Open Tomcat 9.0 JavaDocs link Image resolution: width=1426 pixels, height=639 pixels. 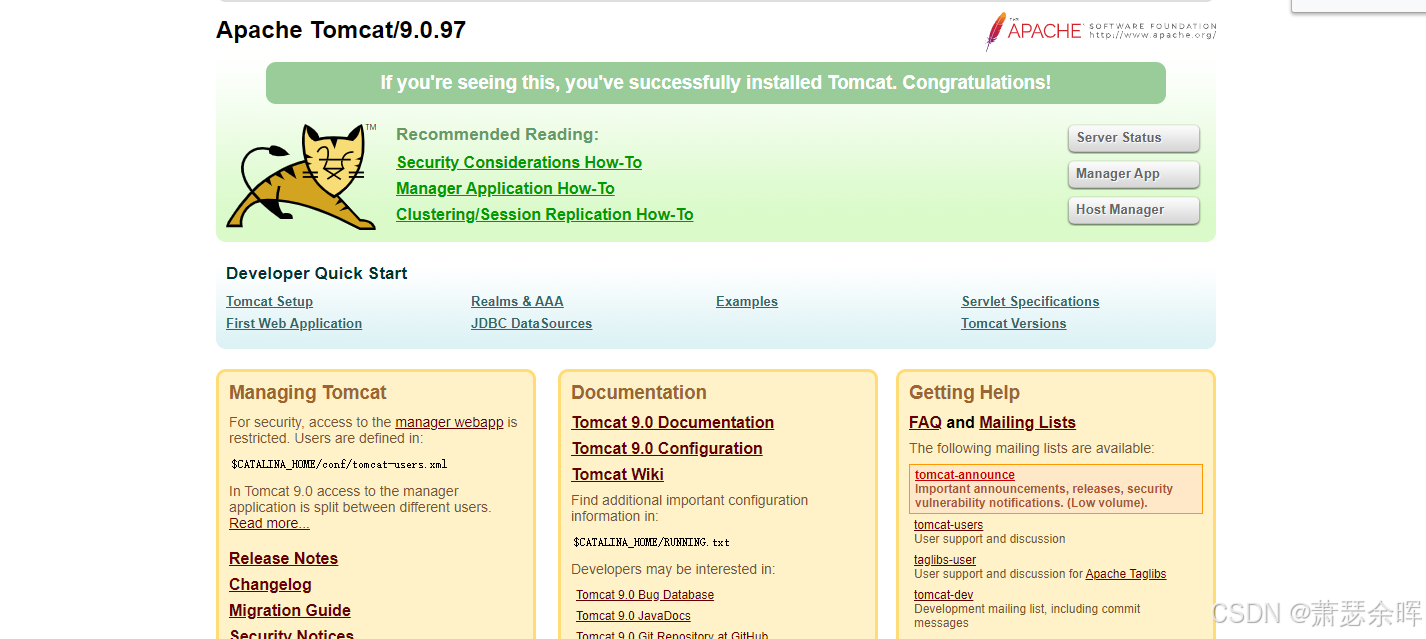click(x=633, y=616)
